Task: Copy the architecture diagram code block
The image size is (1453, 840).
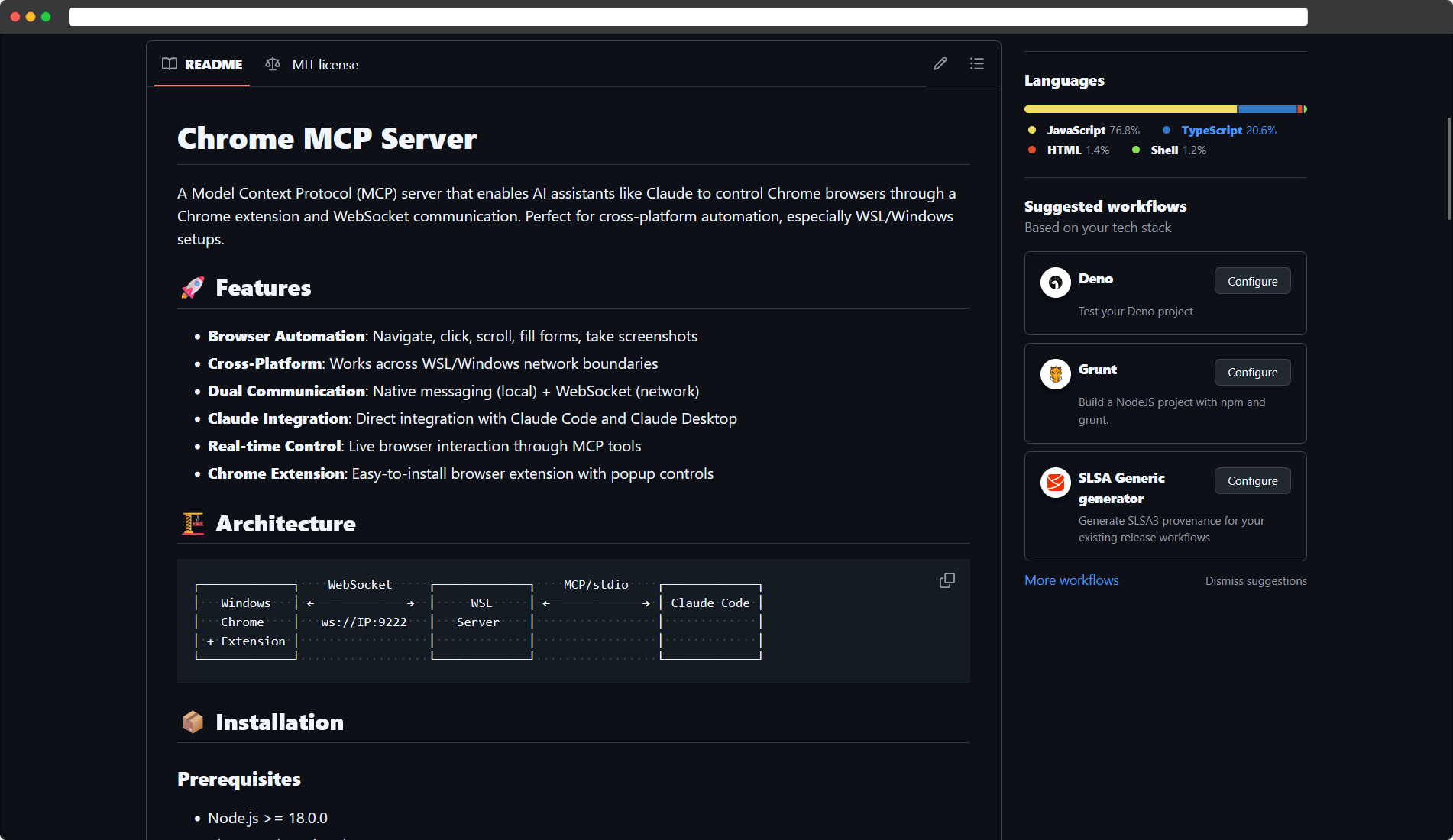Action: coord(947,581)
